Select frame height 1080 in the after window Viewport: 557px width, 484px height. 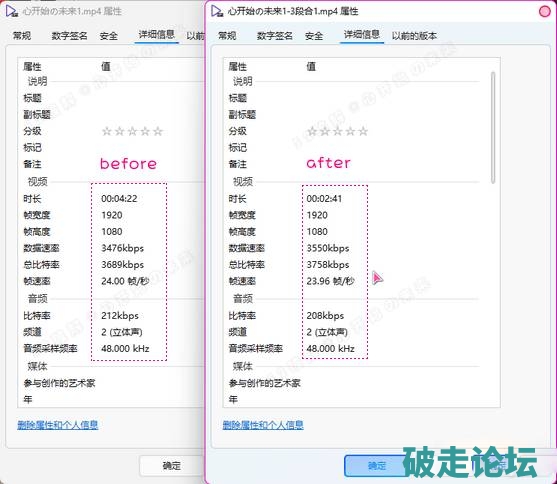pos(317,232)
